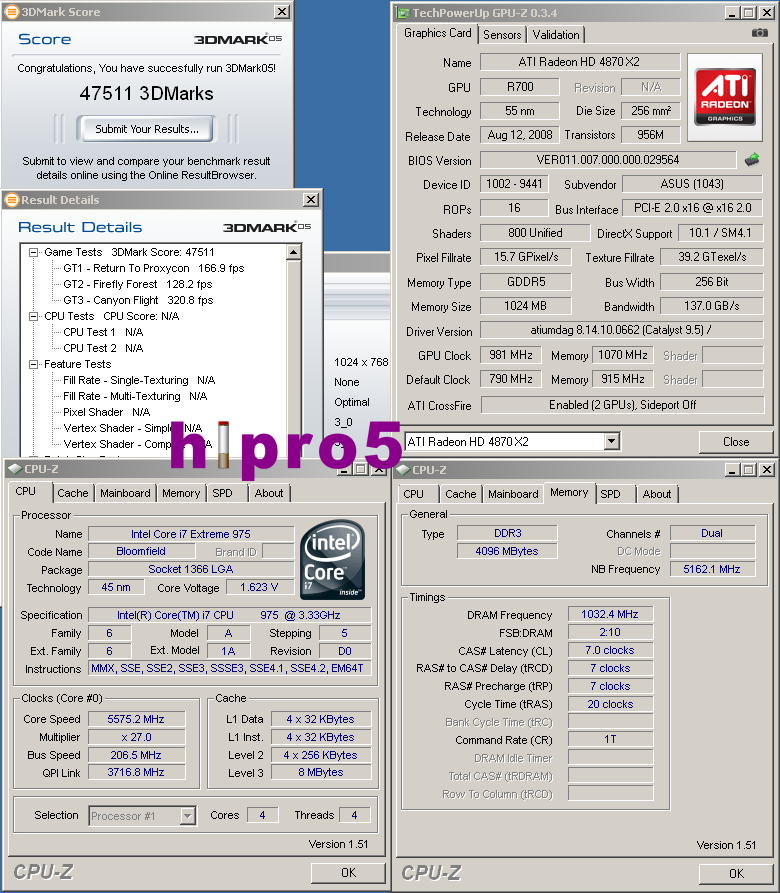Click the Intel Core i7 Extreme 975 name field

tap(191, 534)
